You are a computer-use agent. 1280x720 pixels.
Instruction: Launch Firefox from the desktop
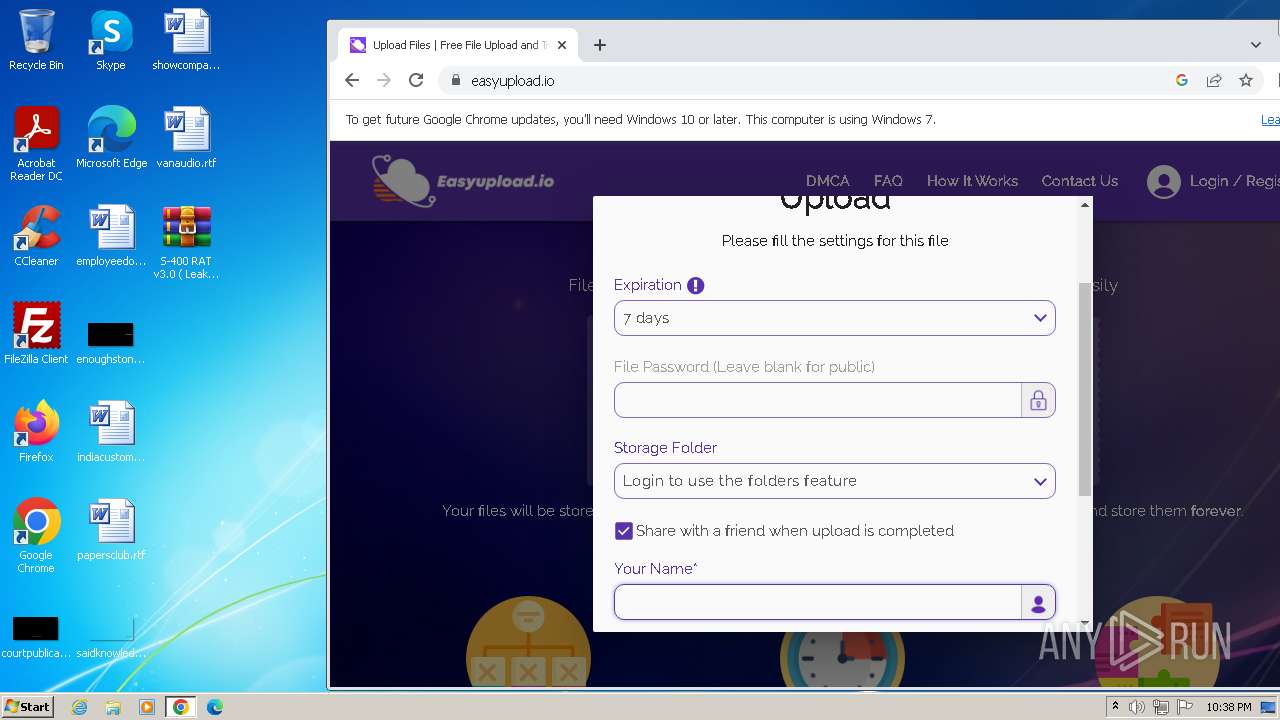tap(36, 431)
